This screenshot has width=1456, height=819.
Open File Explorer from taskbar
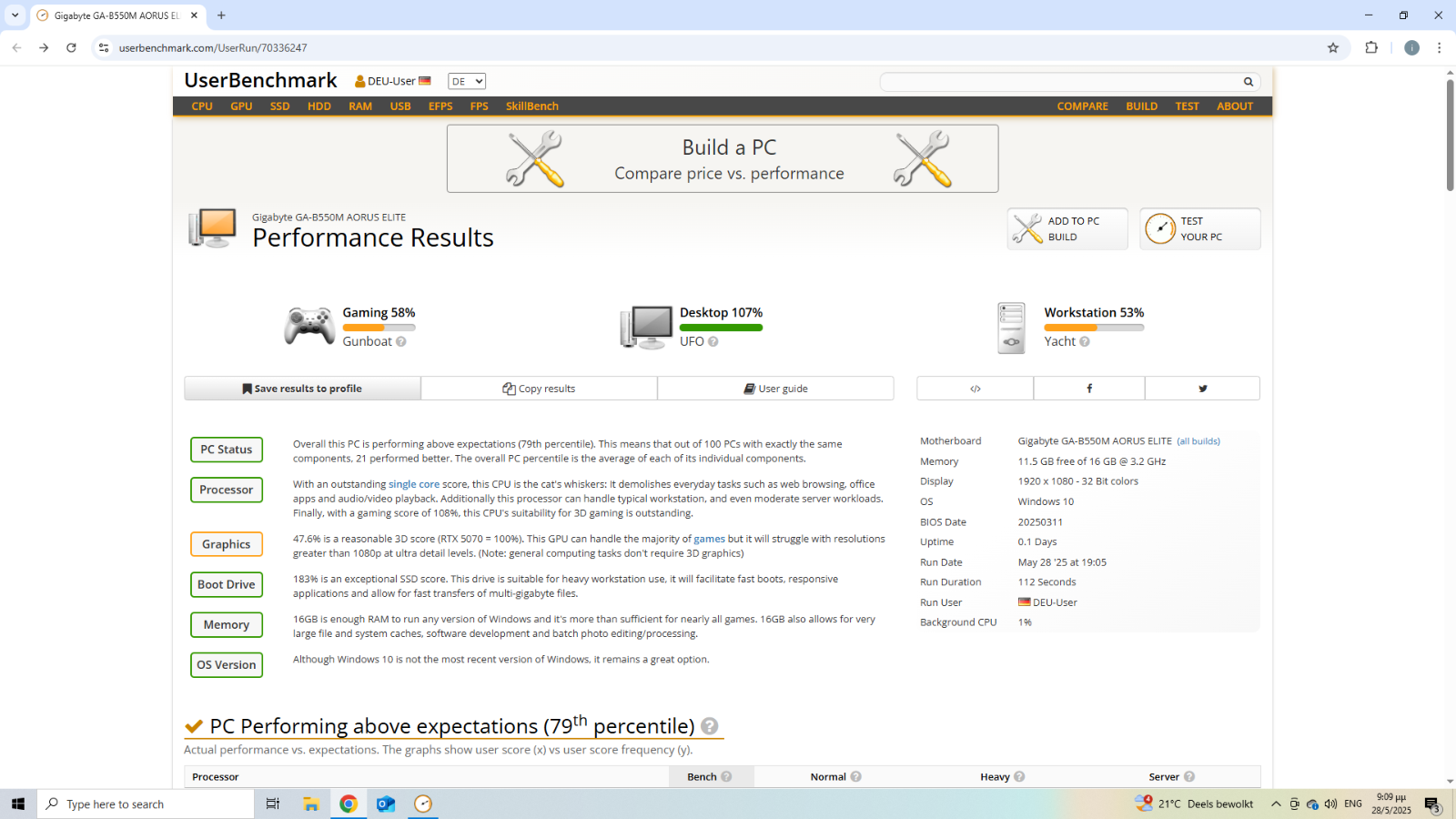click(311, 804)
